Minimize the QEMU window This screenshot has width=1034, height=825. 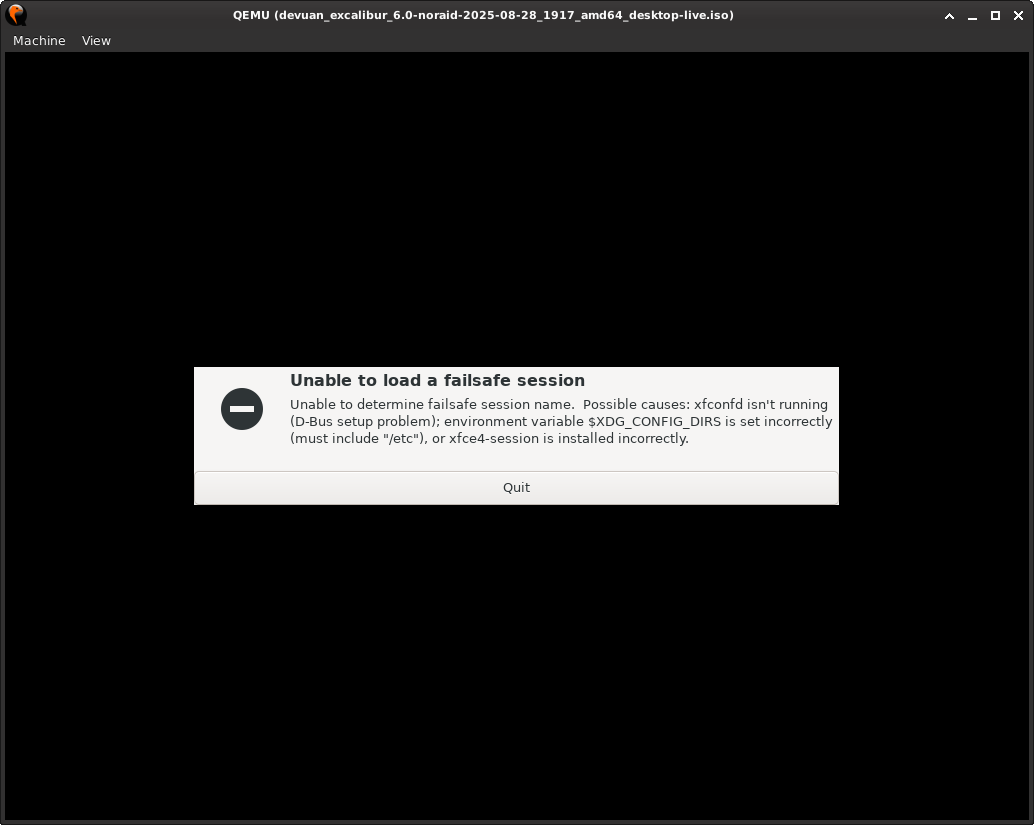(972, 16)
